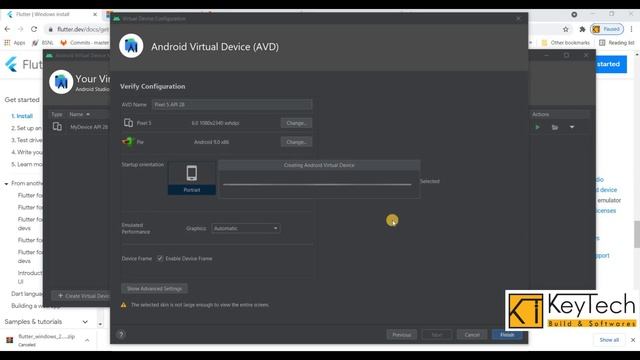Viewport: 640px width, 360px height.
Task: Click the Get started blue button
Action: (611, 64)
